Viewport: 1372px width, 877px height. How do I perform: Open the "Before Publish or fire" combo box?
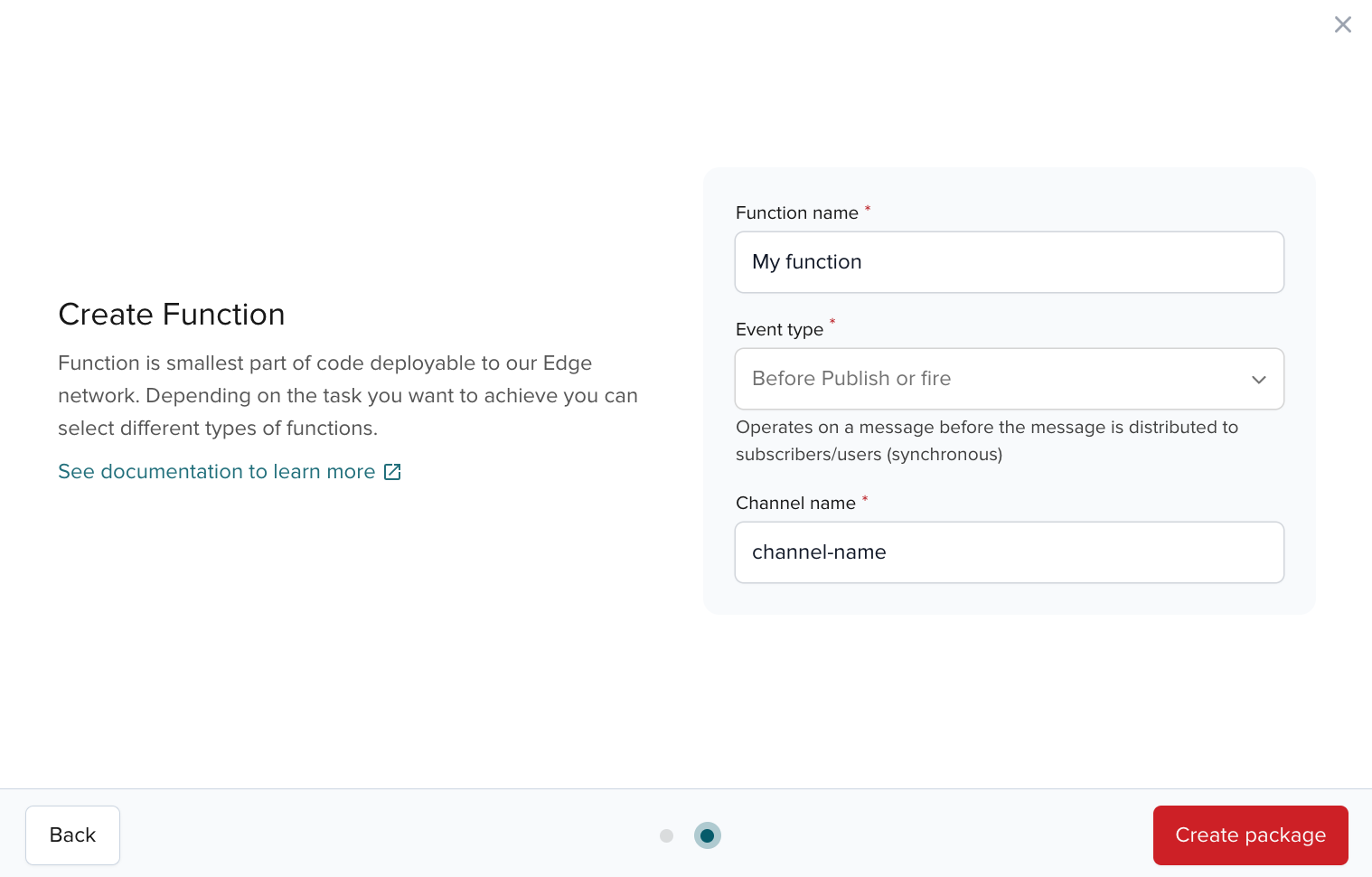click(994, 379)
